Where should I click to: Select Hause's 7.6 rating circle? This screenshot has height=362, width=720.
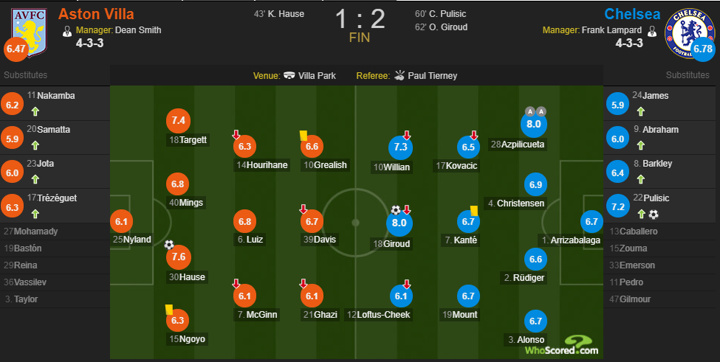pos(178,257)
